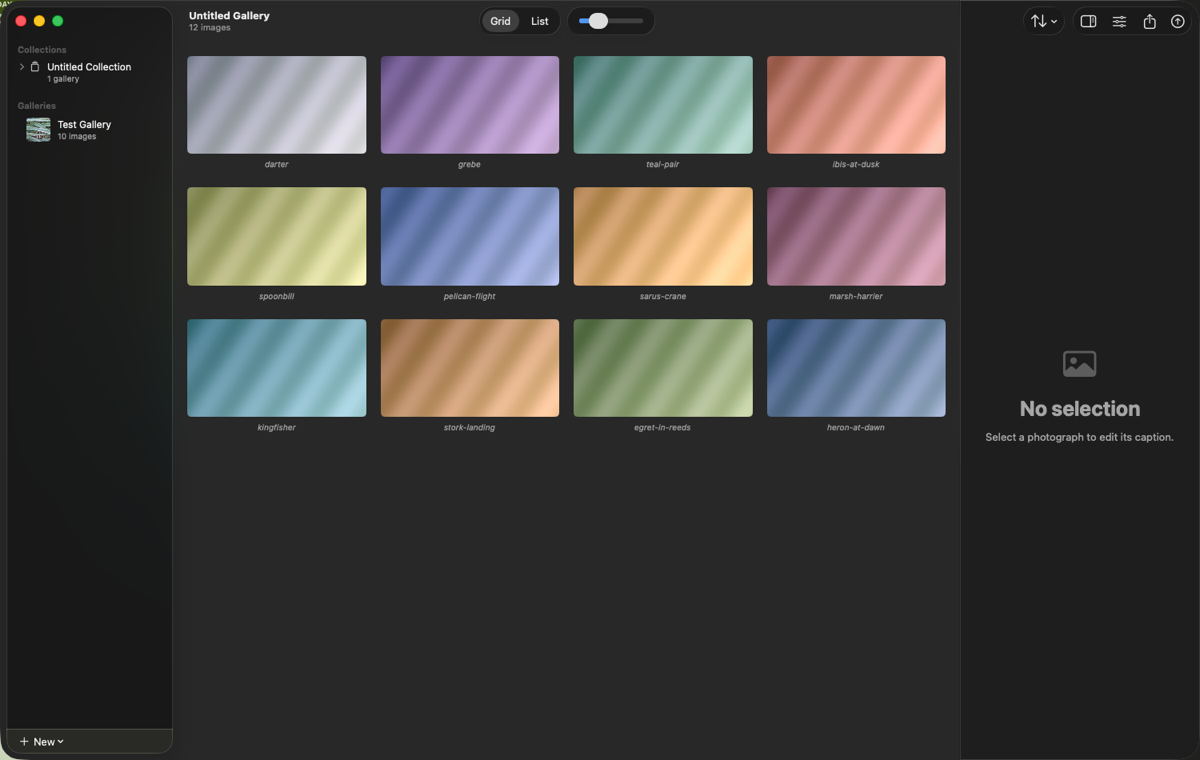The width and height of the screenshot is (1200, 760).
Task: Click the pelican-flight image
Action: point(470,236)
